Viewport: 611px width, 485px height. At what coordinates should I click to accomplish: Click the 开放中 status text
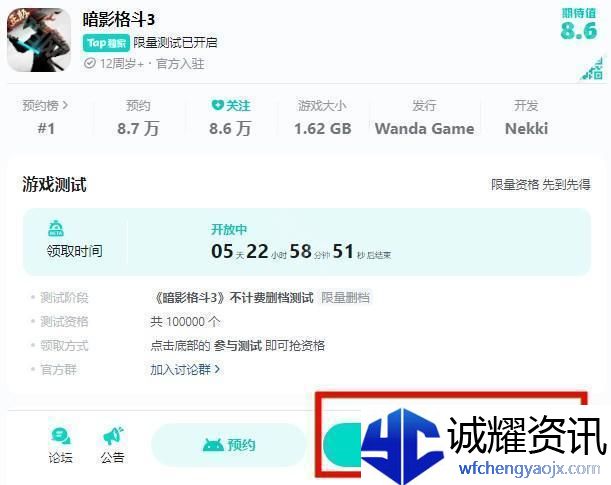229,229
